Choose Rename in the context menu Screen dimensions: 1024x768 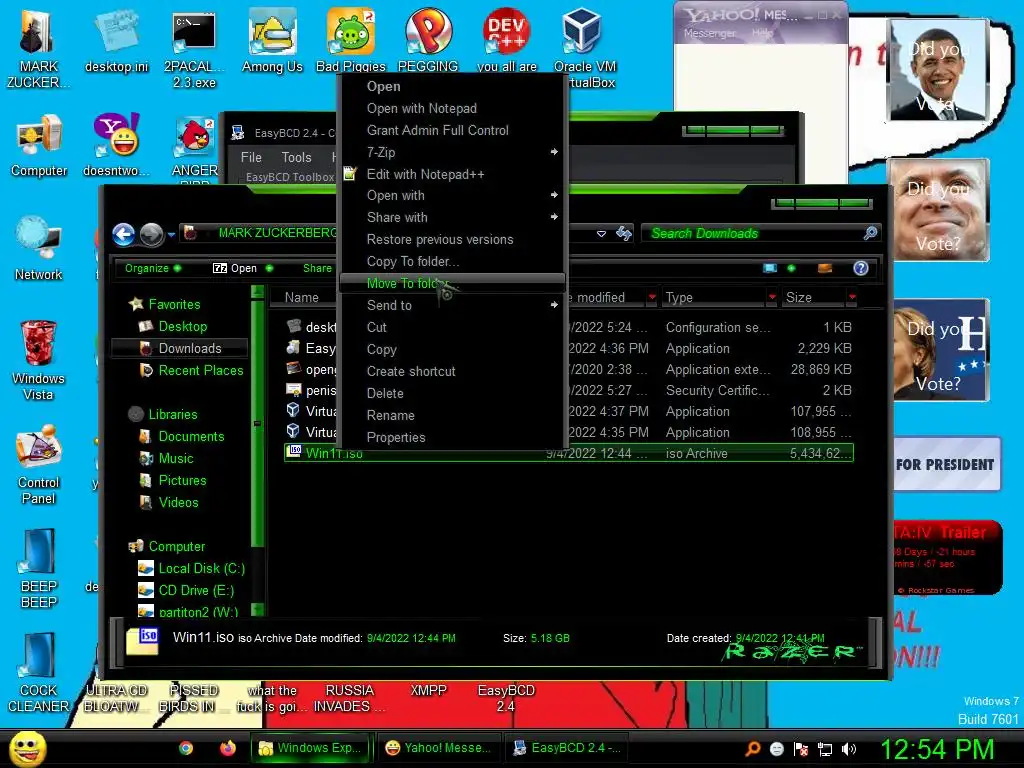point(451,415)
